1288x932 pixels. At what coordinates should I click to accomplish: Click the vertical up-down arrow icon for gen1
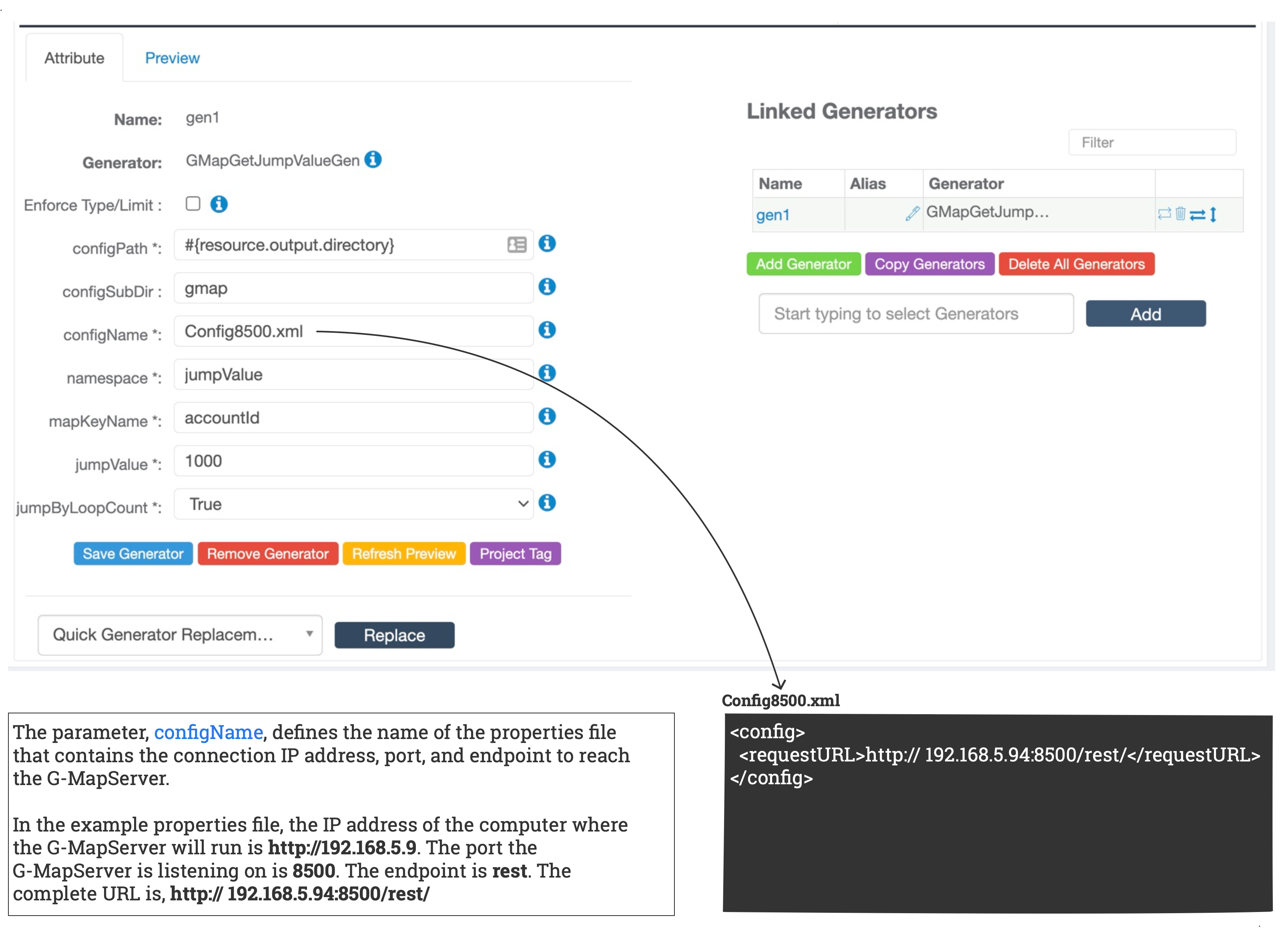pyautogui.click(x=1213, y=214)
